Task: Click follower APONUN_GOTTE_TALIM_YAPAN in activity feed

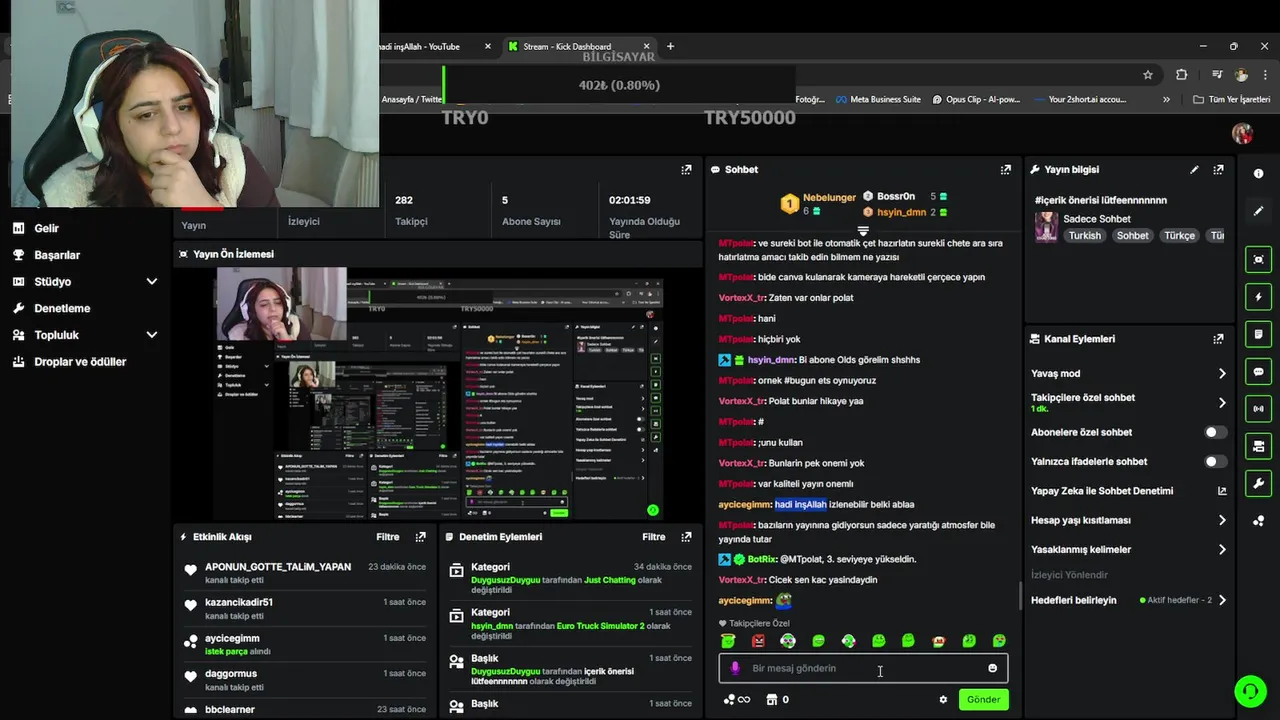Action: pos(278,567)
